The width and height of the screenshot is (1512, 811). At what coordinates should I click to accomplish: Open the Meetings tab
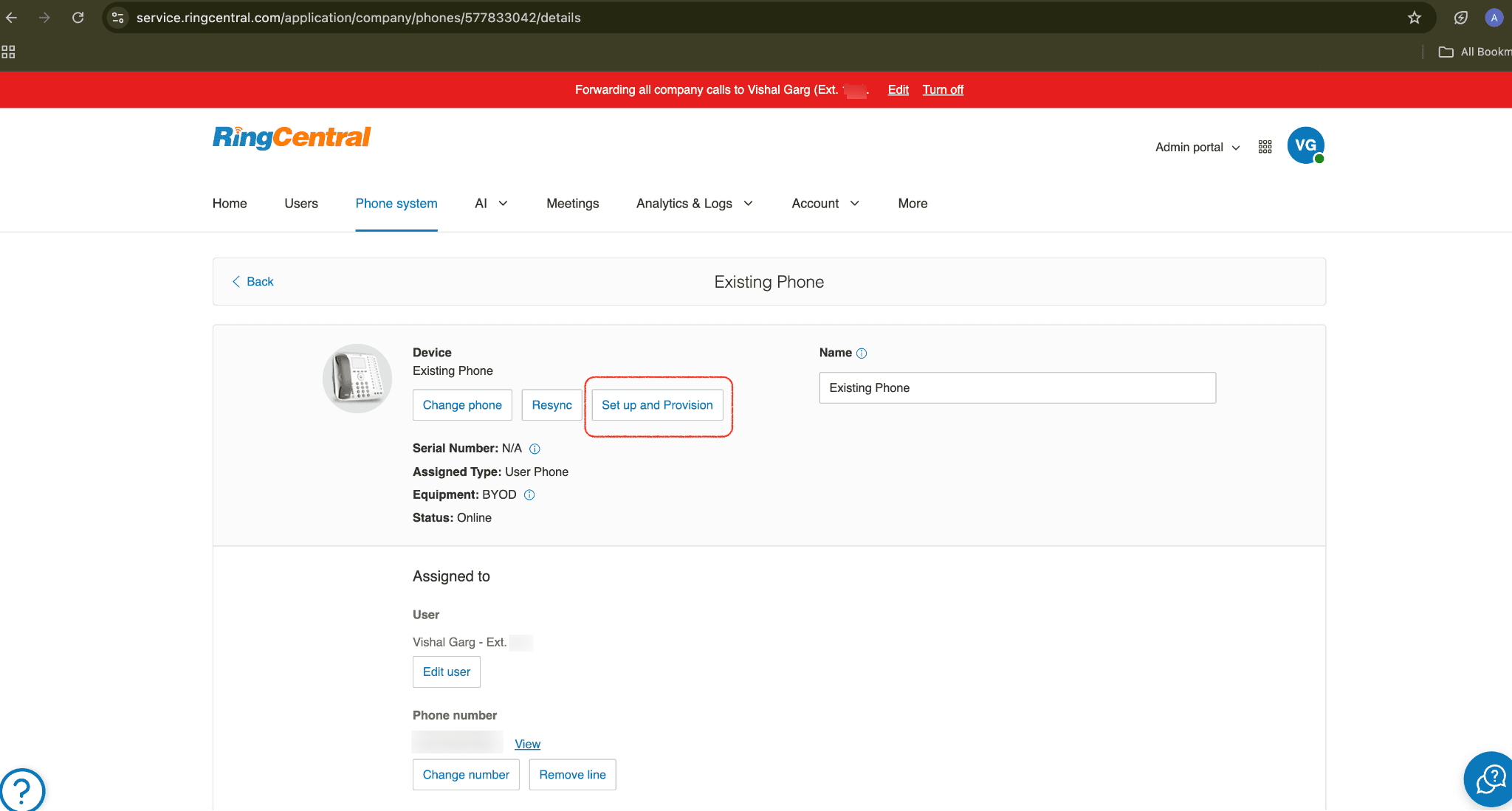573,204
